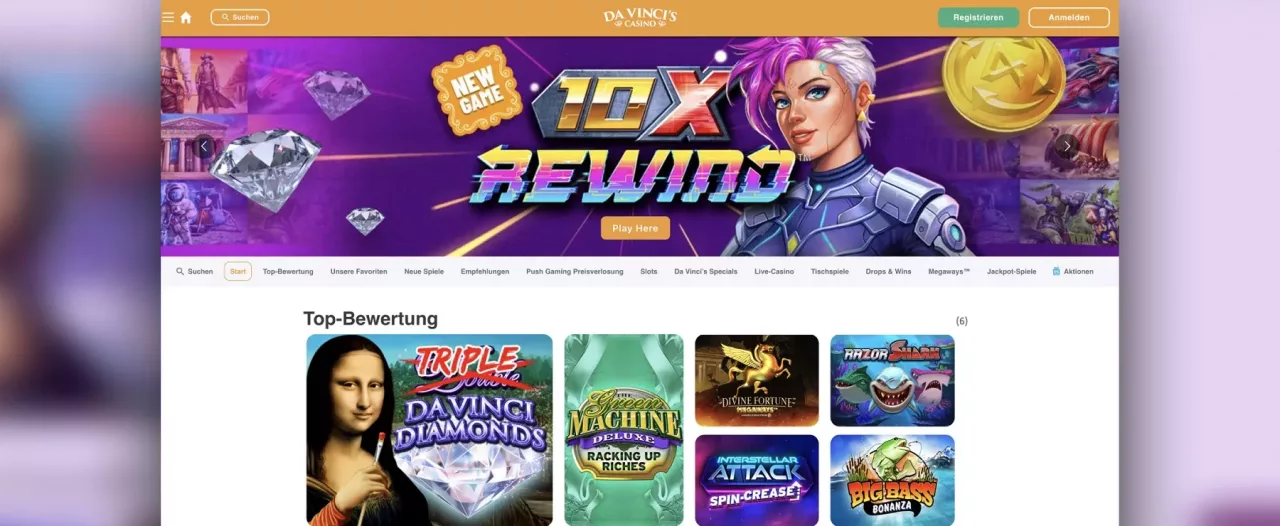Show previous banner with left arrow
This screenshot has height=526, width=1280.
204,146
